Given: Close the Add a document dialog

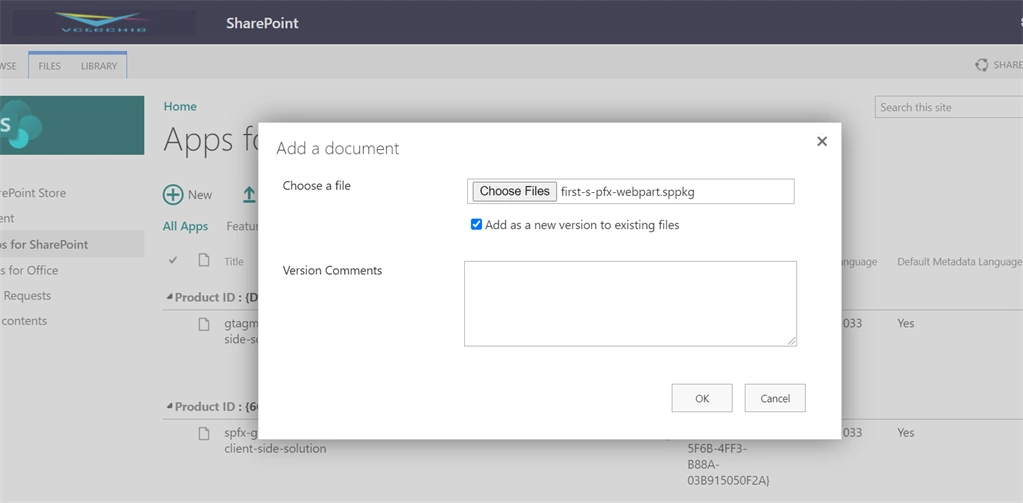Looking at the screenshot, I should [822, 141].
